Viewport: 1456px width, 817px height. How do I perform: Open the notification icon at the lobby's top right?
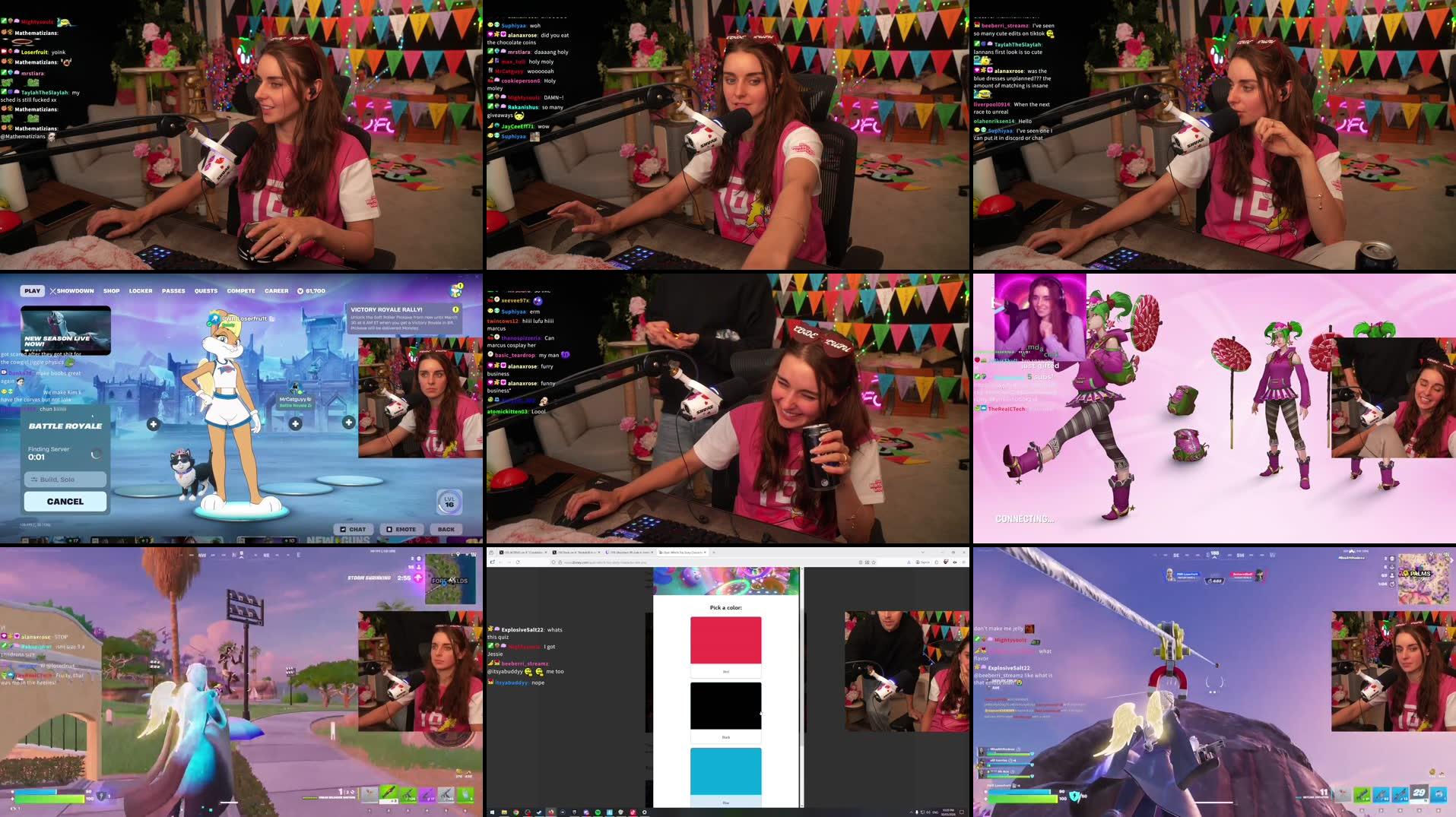(455, 290)
